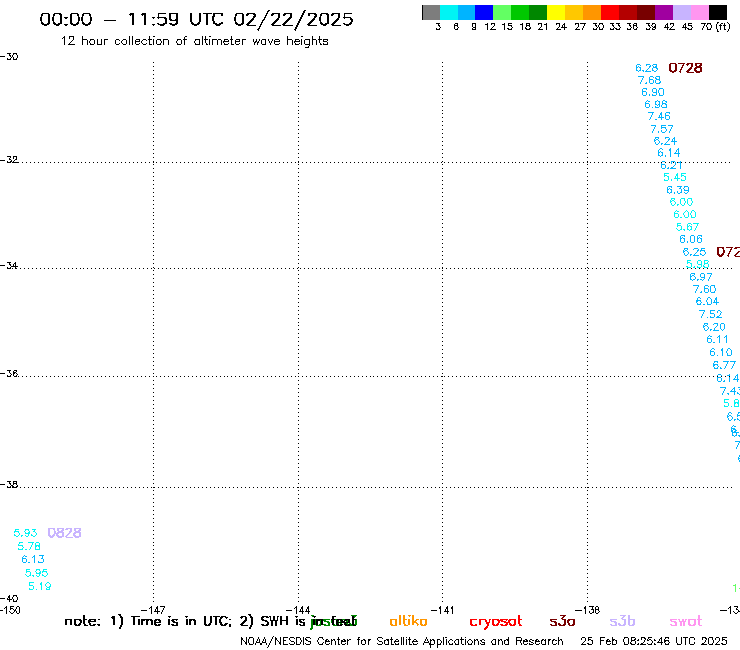Click the cyan 6 ft legend swatch
The width and height of the screenshot is (740, 650).
click(449, 12)
